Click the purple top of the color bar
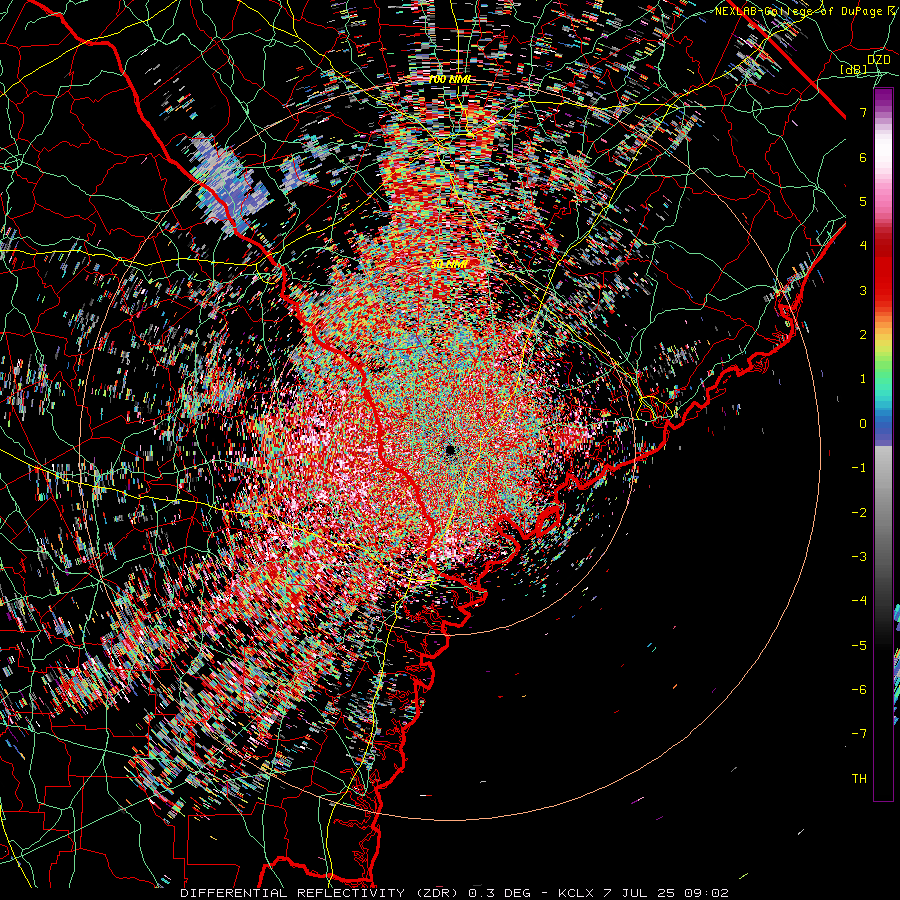Image resolution: width=900 pixels, height=900 pixels. coord(883,99)
